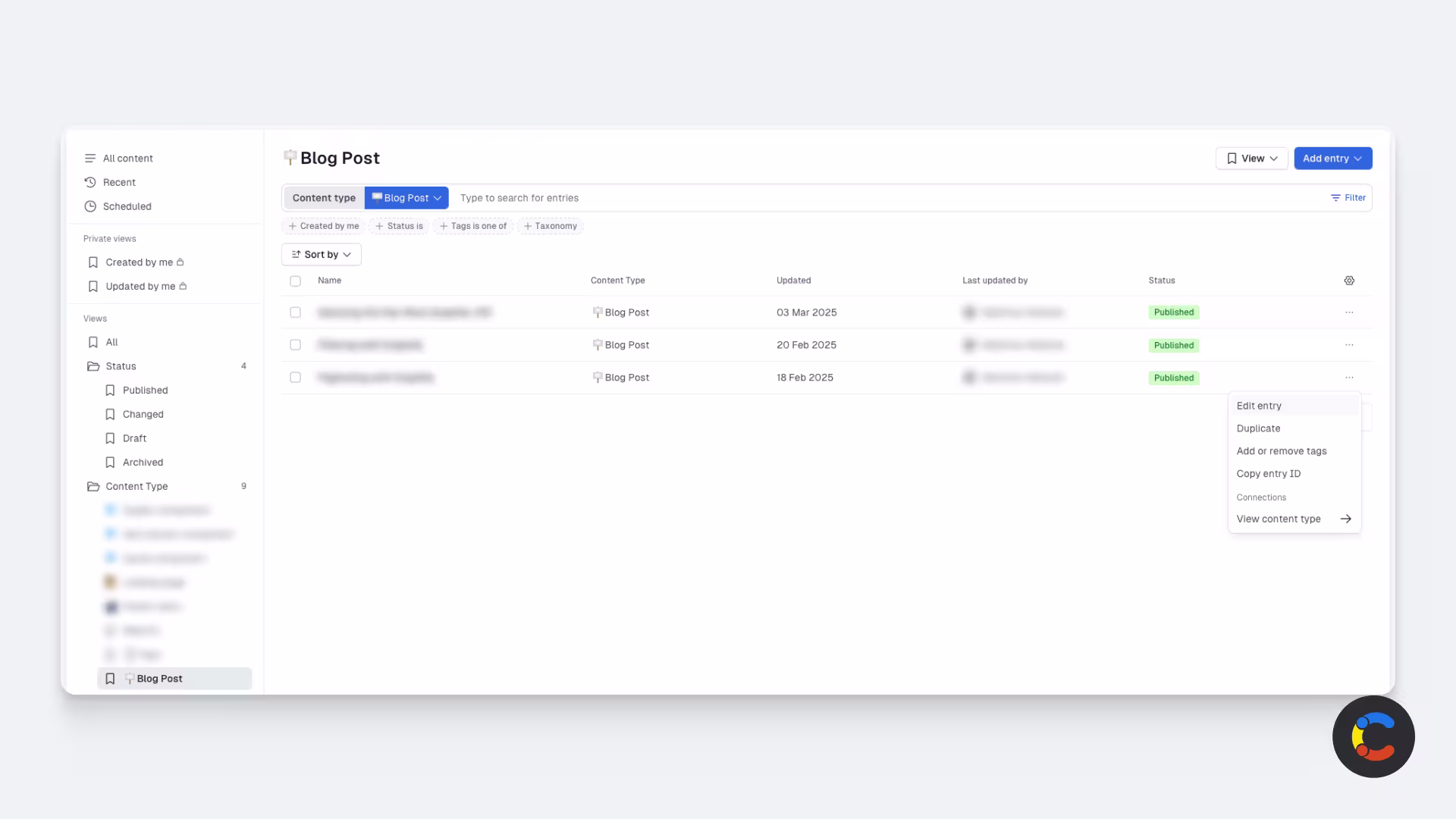Open actions menu for the 03 Mar 2025 entry
The height and width of the screenshot is (819, 1456).
(1349, 312)
